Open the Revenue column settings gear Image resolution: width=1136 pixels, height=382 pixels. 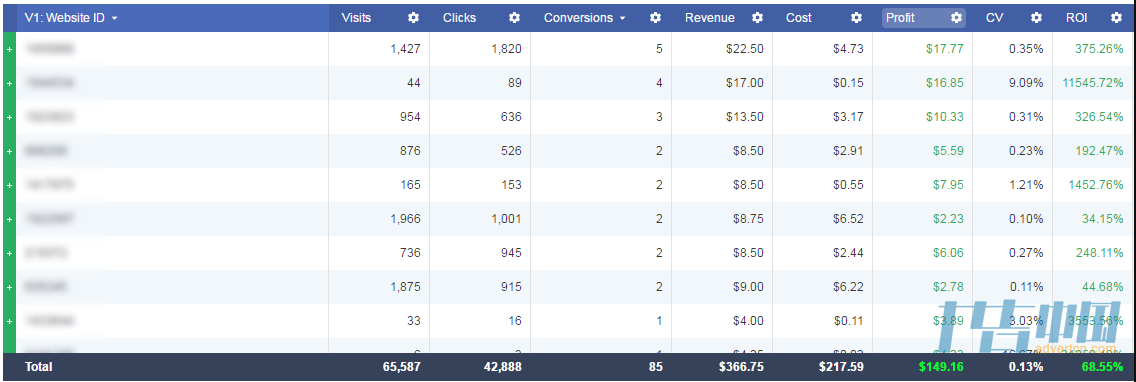(757, 18)
